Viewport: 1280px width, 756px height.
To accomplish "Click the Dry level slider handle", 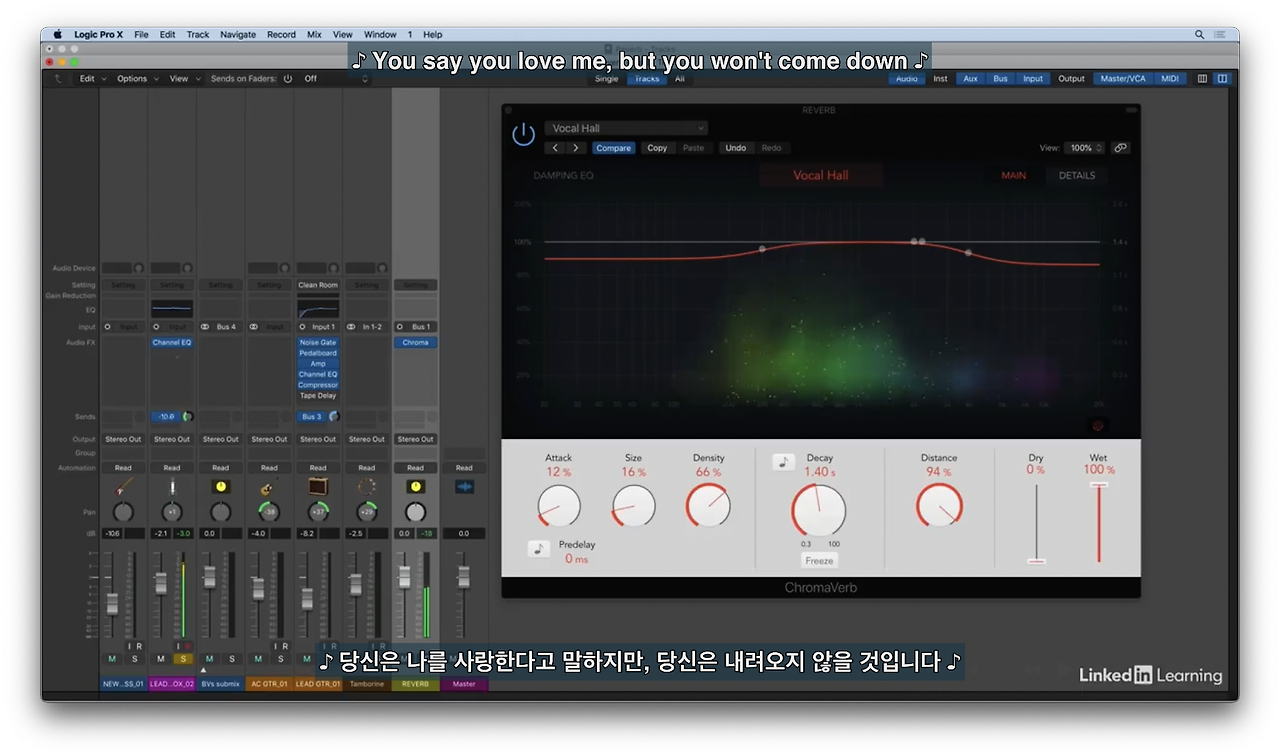I will pyautogui.click(x=1036, y=561).
